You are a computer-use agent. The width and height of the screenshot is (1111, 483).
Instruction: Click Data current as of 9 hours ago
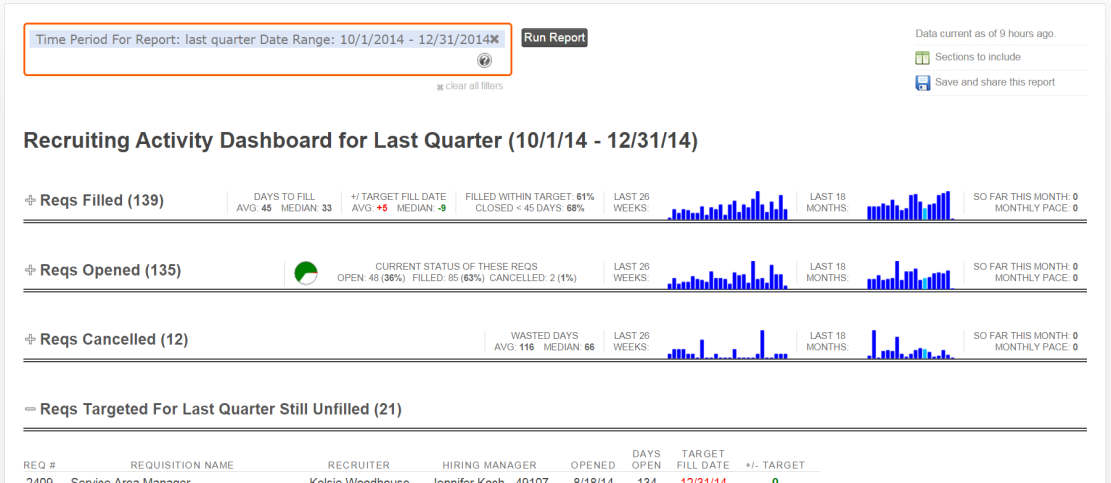(986, 33)
